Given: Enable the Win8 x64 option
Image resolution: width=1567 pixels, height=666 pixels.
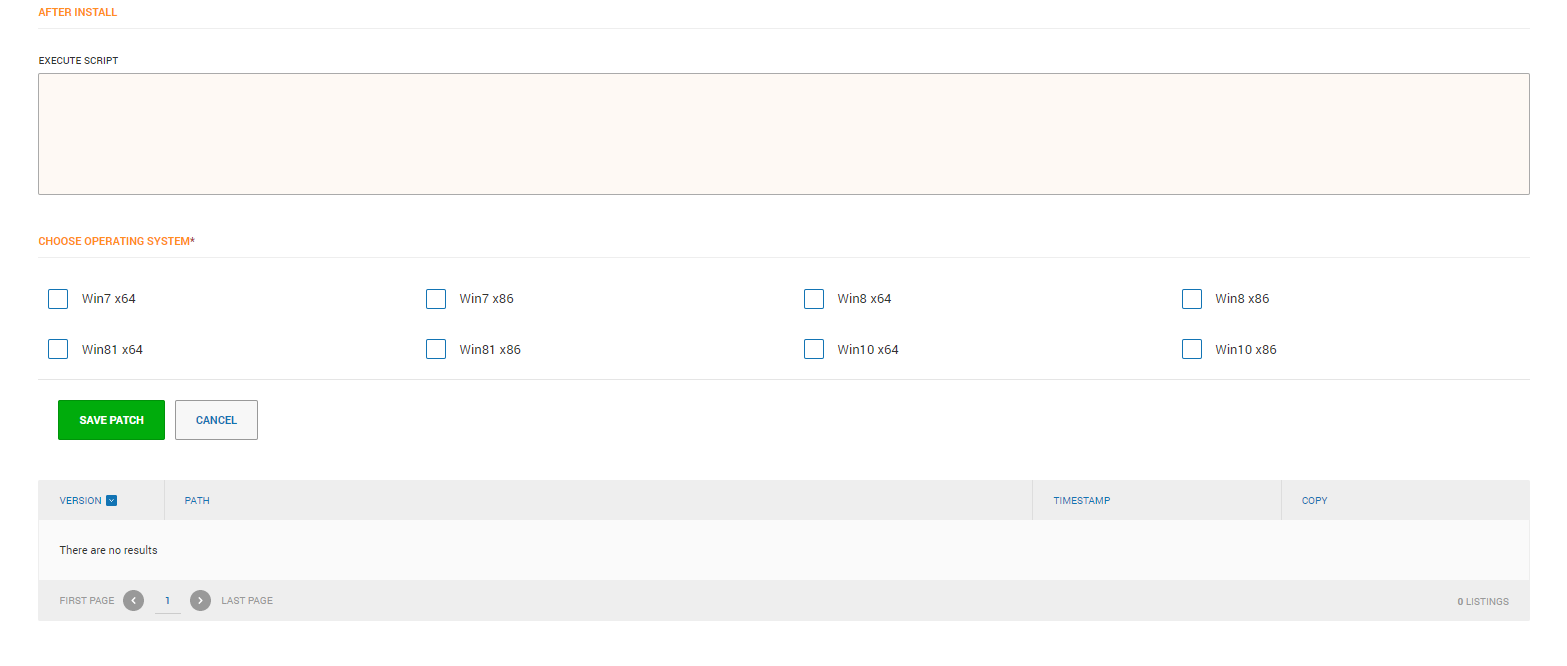Looking at the screenshot, I should point(814,299).
